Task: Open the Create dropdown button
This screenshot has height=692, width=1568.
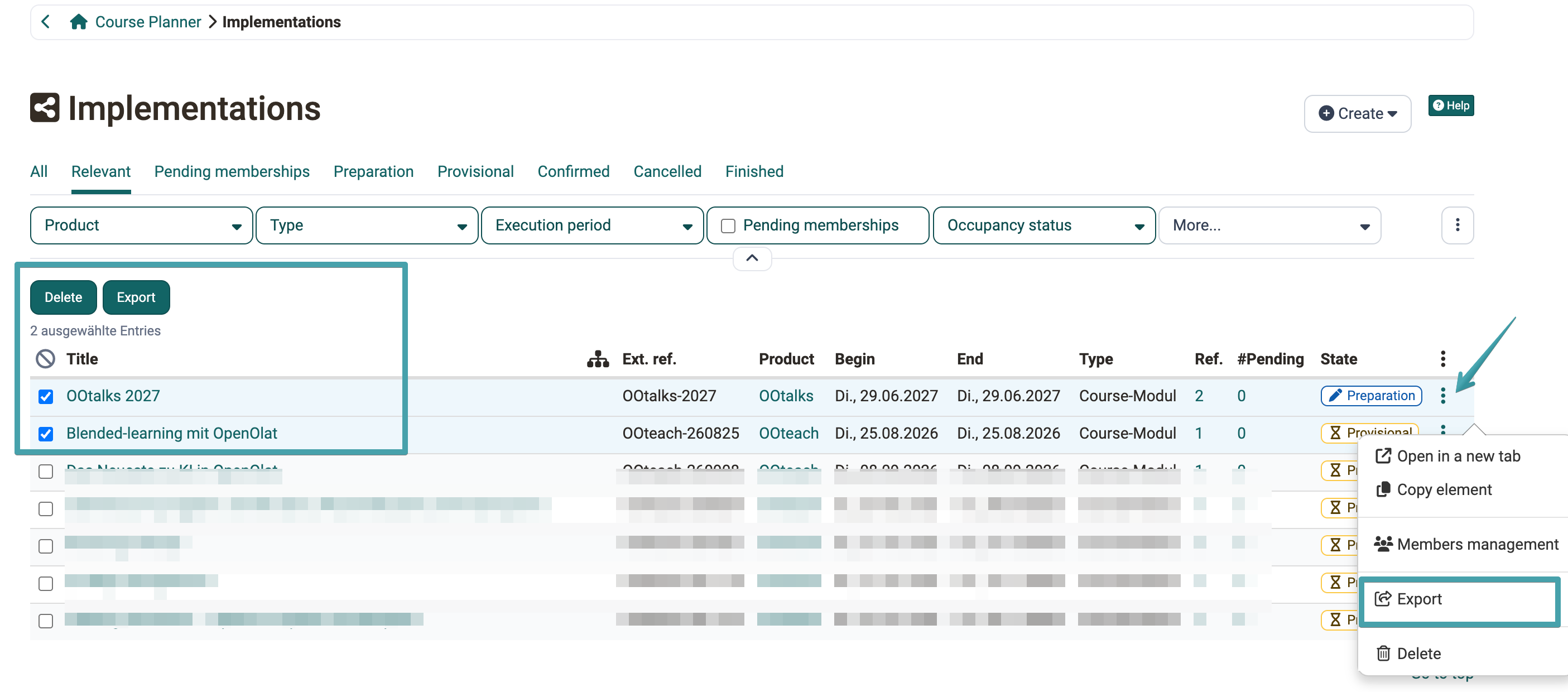Action: [1357, 114]
